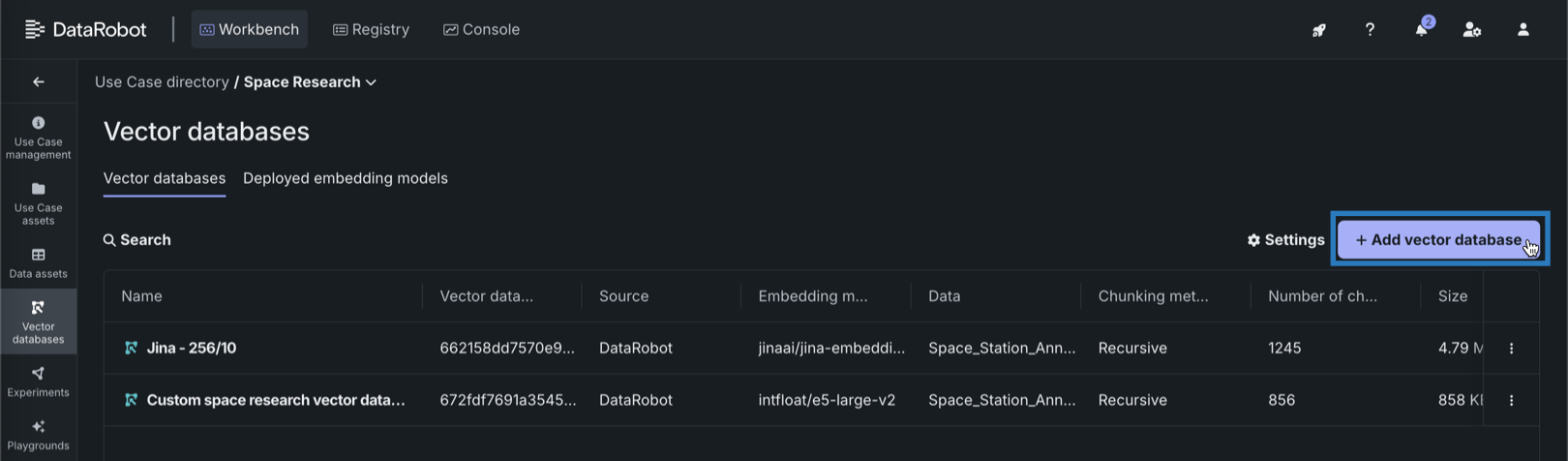Open Use Case assets folder in sidebar
Viewport: 1568px width, 461px height.
pos(39,202)
